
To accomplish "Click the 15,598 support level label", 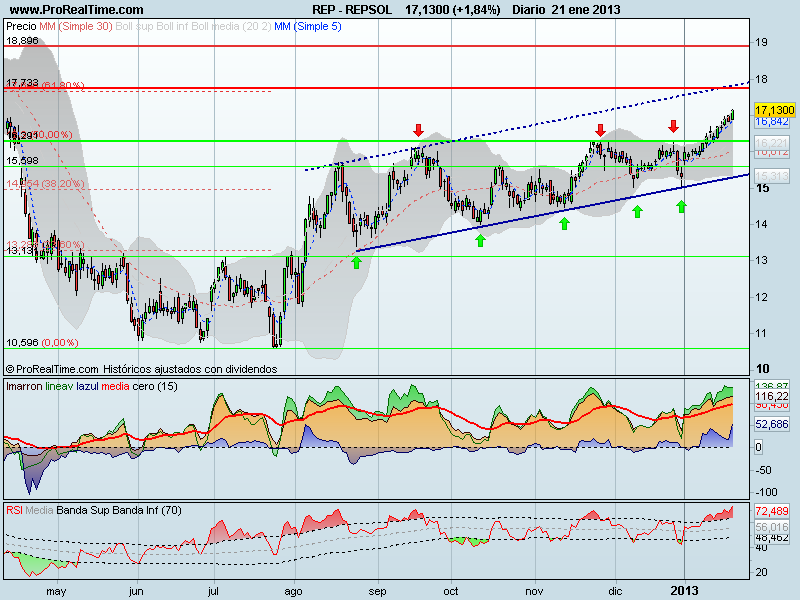I will [22, 160].
